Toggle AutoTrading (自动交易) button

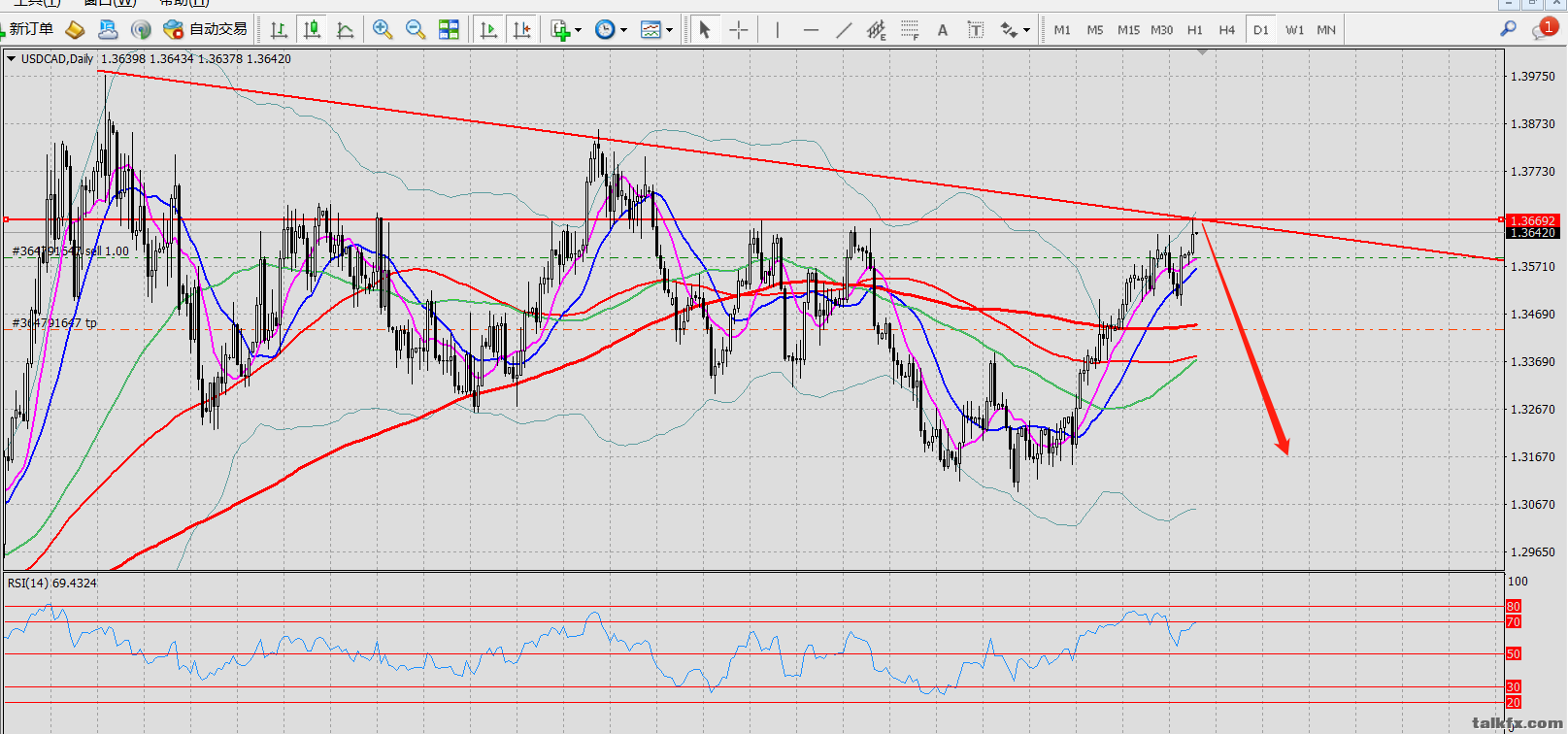[x=206, y=29]
